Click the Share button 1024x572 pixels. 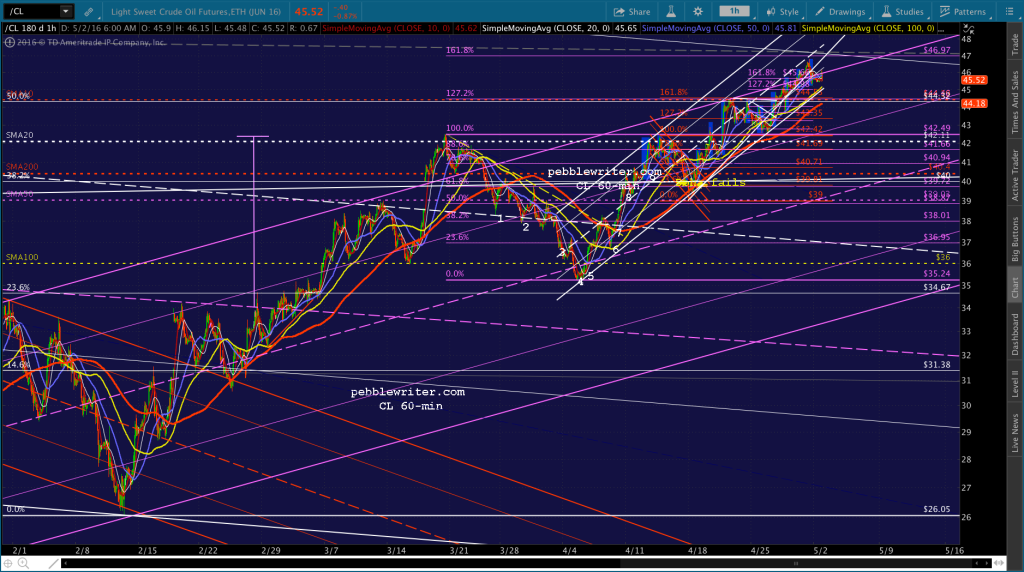632,12
